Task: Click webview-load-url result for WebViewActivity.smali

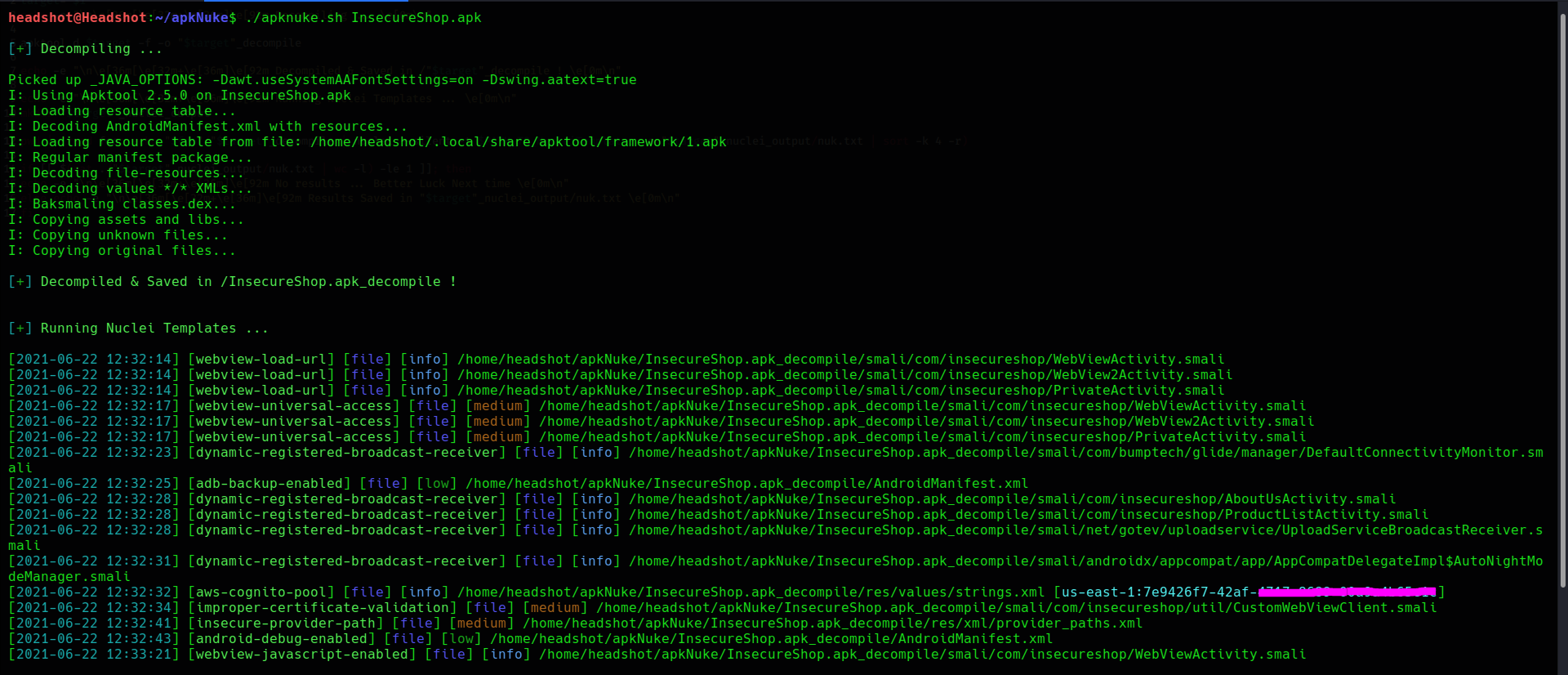Action: click(x=617, y=360)
